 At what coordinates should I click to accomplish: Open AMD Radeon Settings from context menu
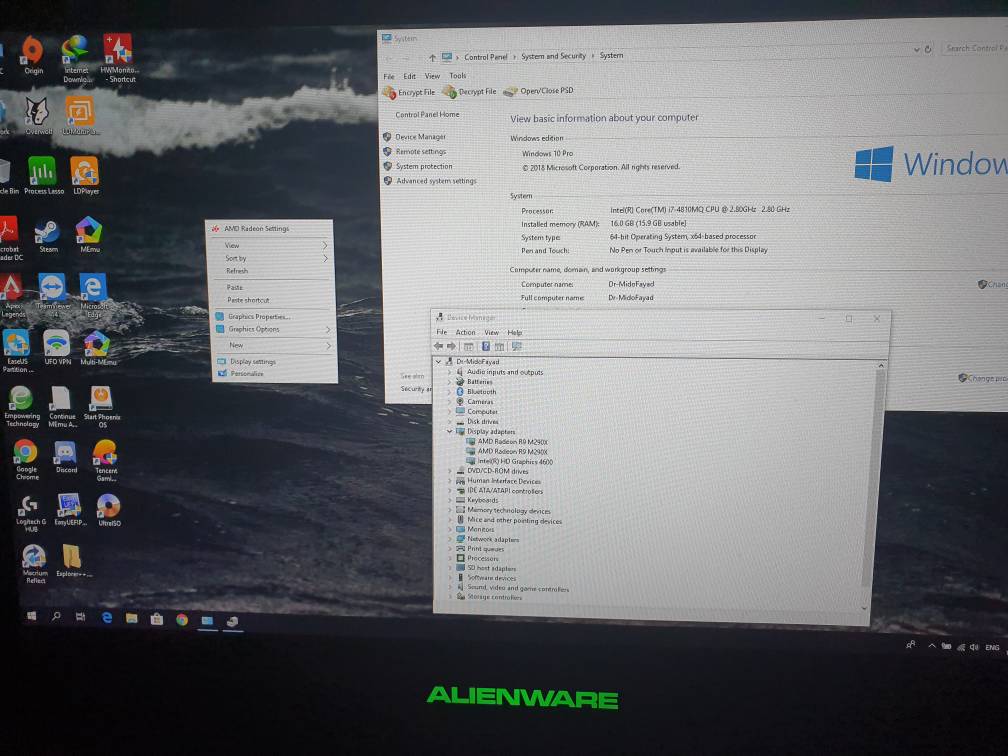271,228
